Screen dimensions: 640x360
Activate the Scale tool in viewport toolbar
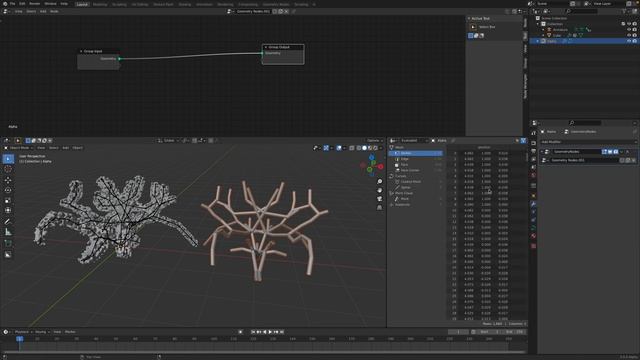coord(8,200)
